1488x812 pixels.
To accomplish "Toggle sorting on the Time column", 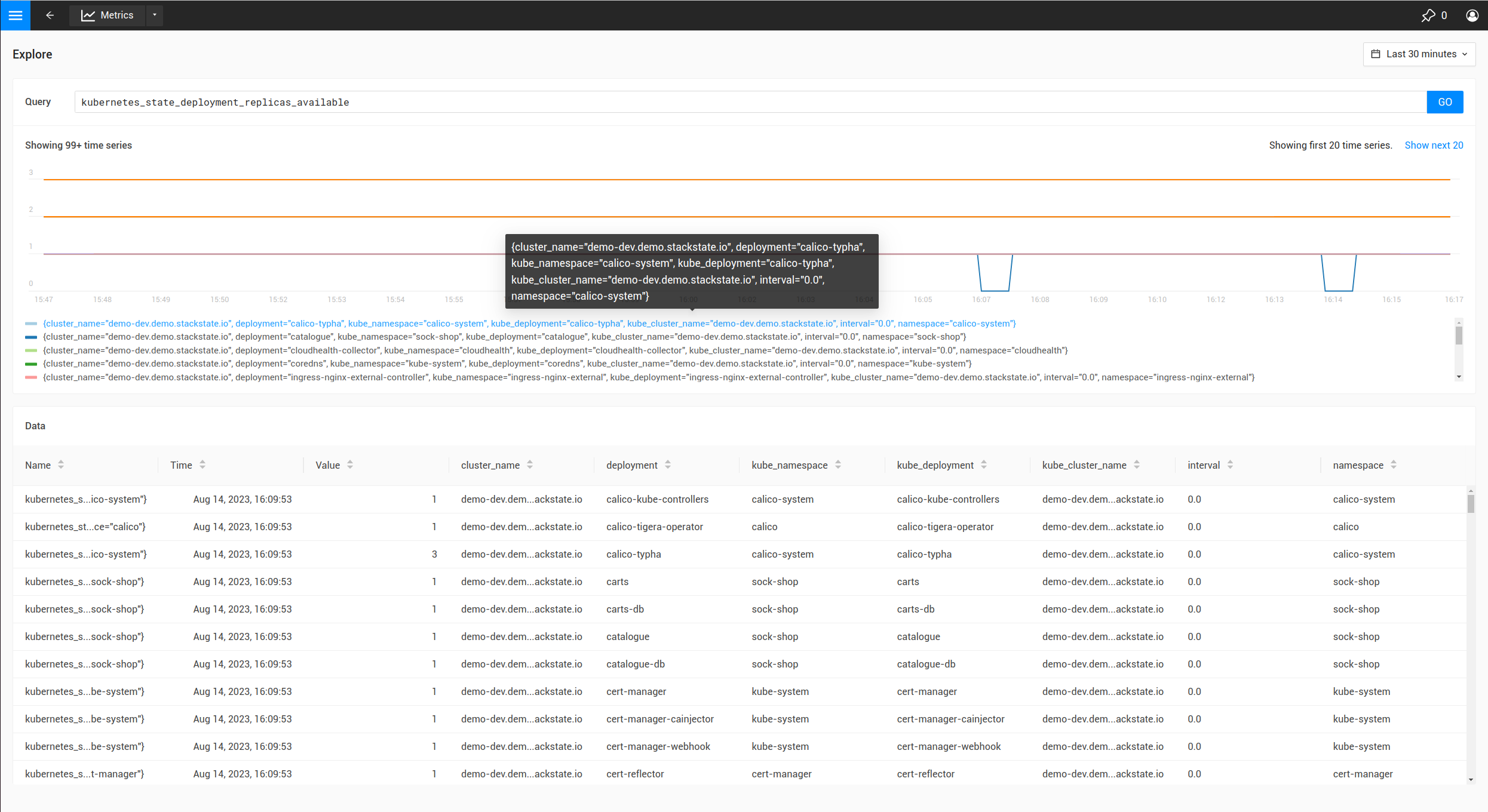I will point(202,465).
